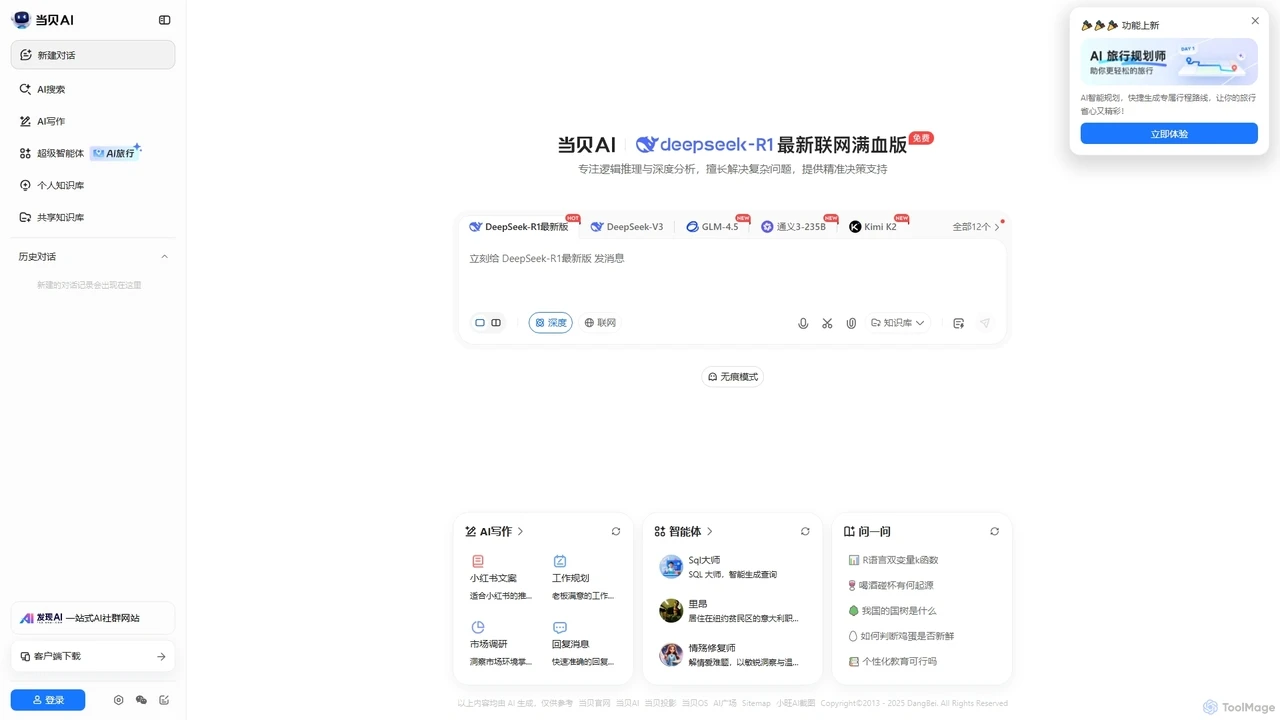The width and height of the screenshot is (1280, 720).
Task: Refresh the 智能体 card list
Action: click(x=805, y=531)
